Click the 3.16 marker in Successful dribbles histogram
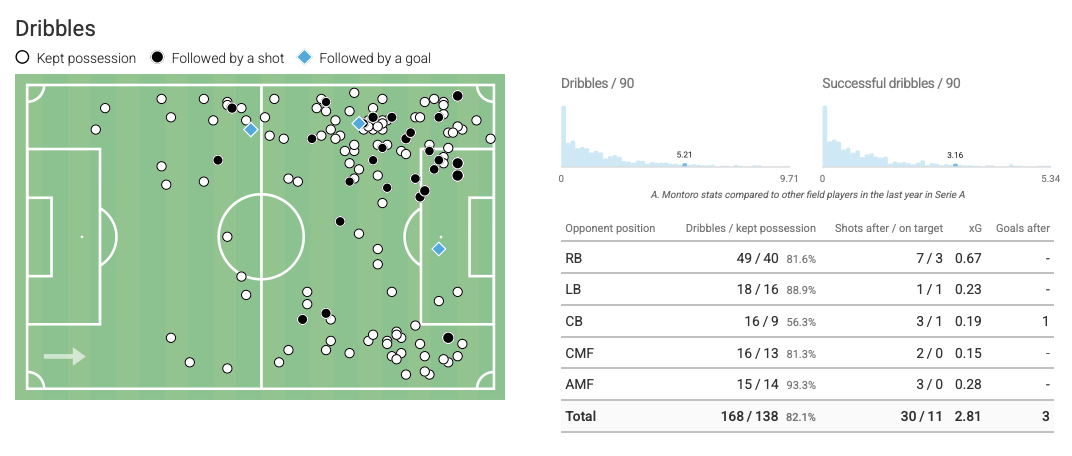This screenshot has width=1072, height=456. (956, 164)
